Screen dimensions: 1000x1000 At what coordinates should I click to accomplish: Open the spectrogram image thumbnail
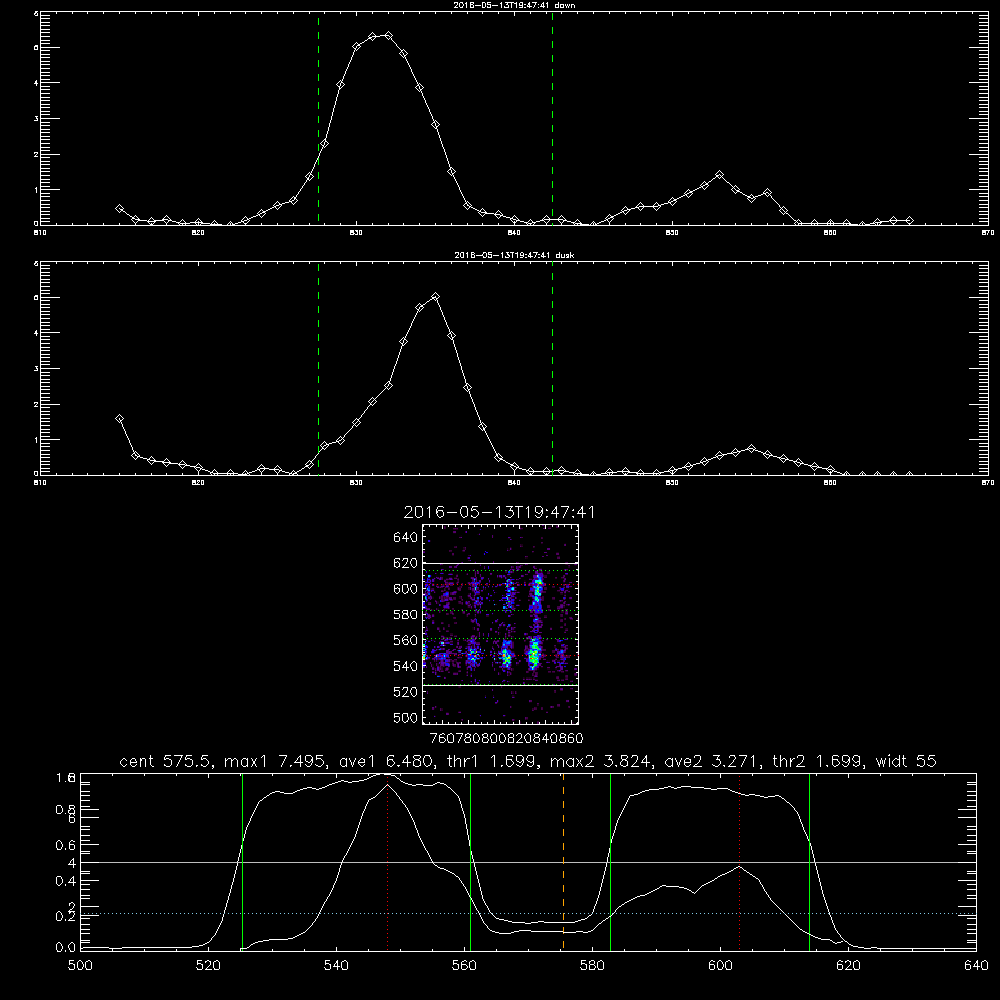pyautogui.click(x=501, y=624)
